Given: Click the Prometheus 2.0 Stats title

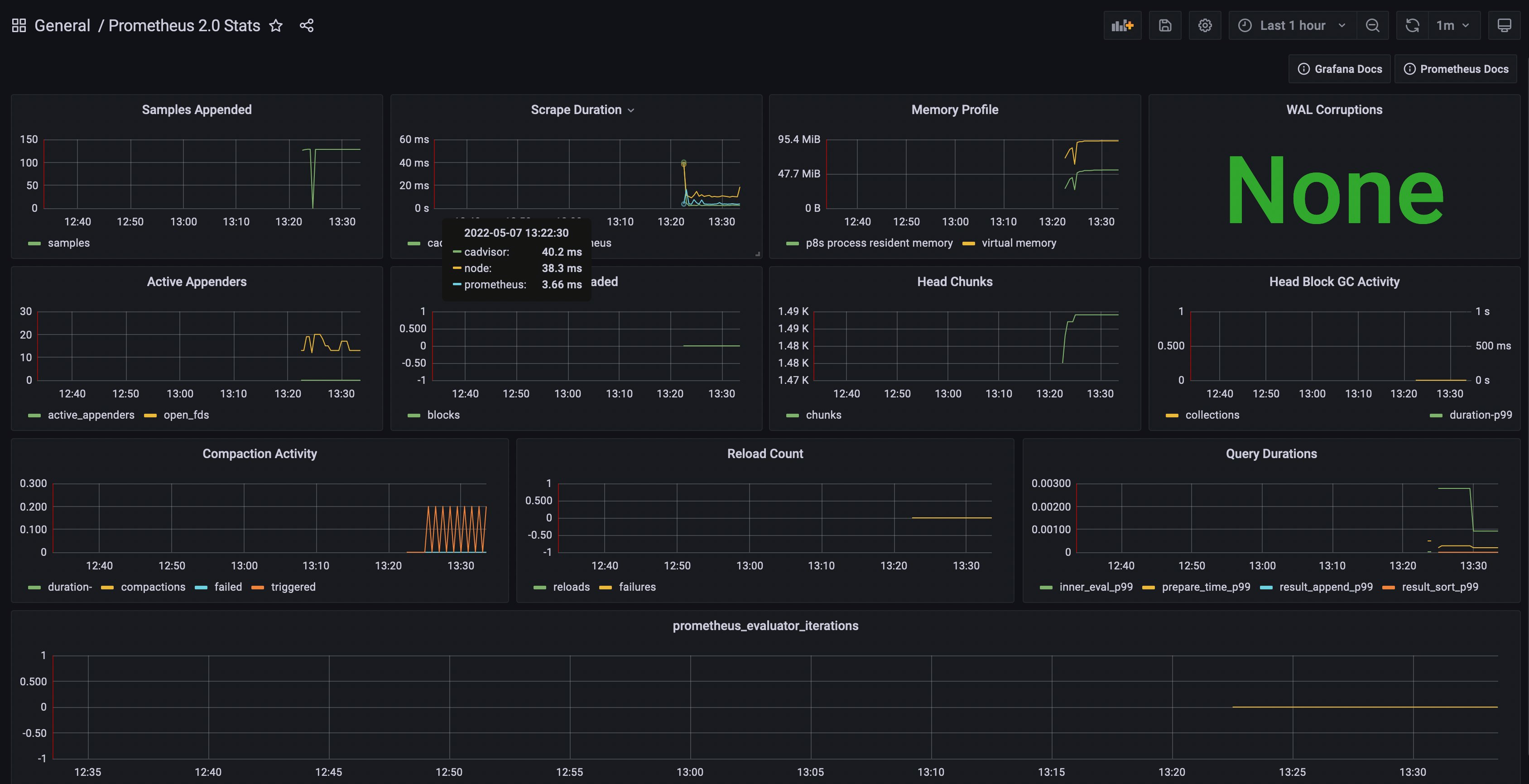Looking at the screenshot, I should [184, 25].
